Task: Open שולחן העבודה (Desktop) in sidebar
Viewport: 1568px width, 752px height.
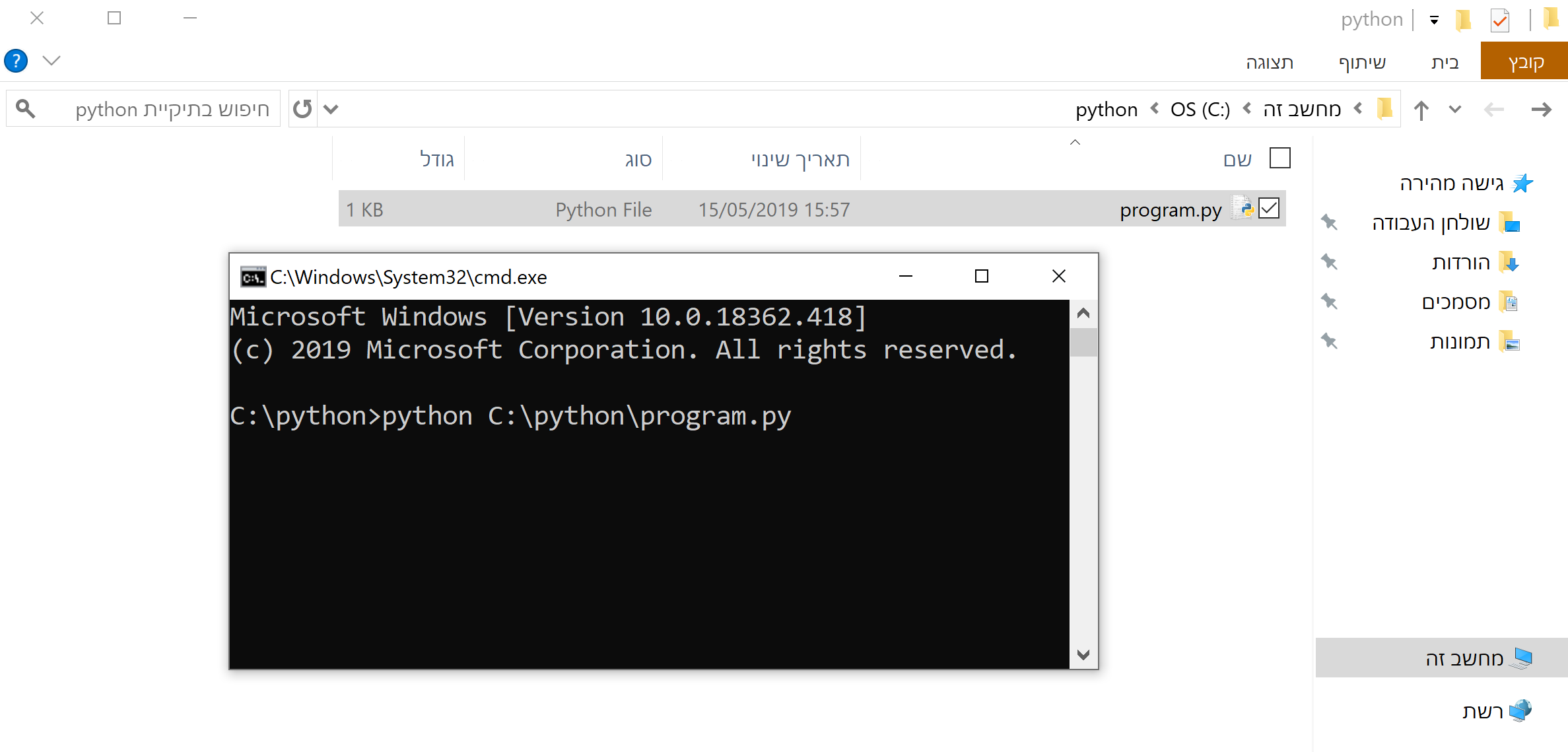Action: pyautogui.click(x=1431, y=222)
